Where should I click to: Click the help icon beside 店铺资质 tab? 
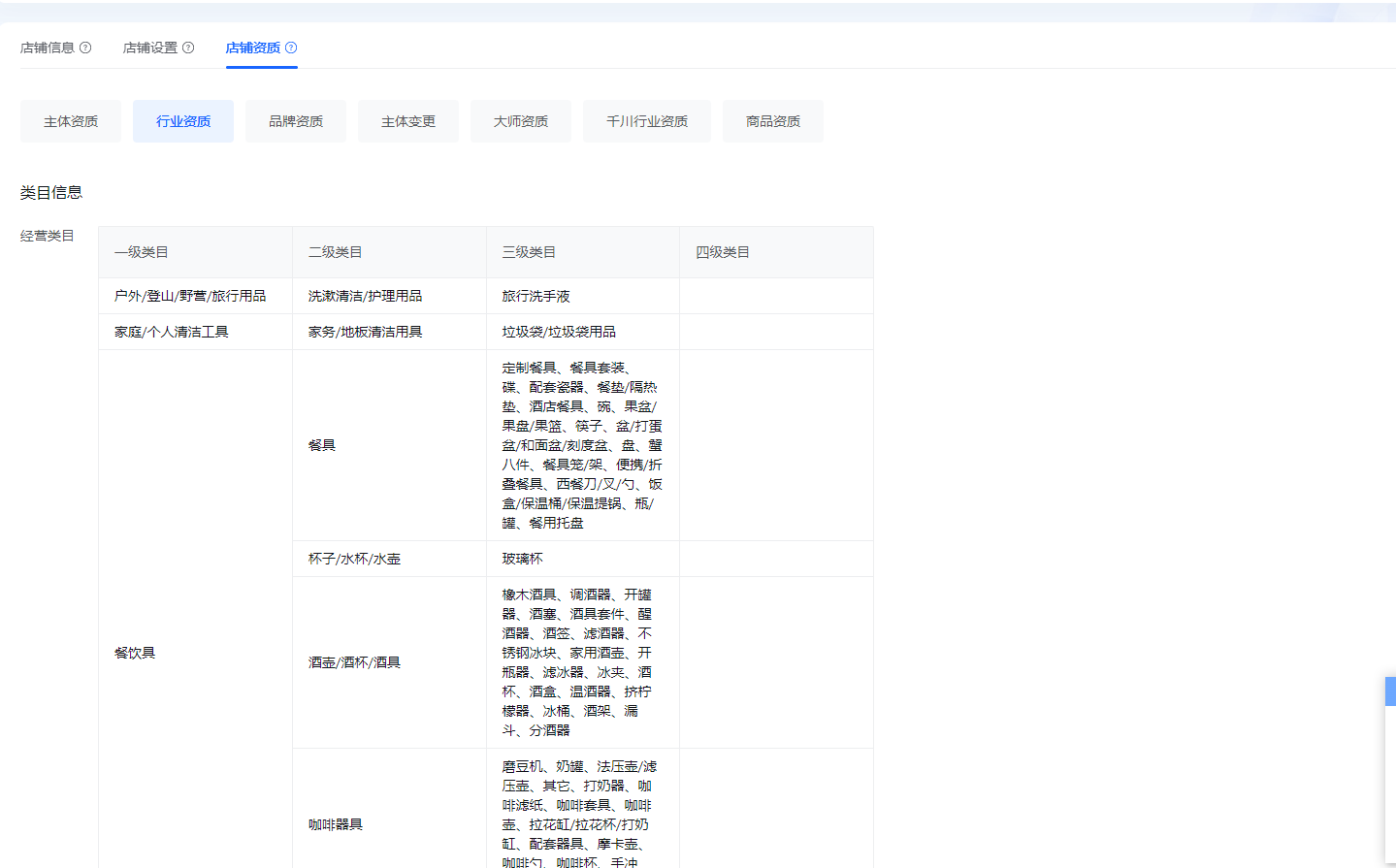[291, 48]
